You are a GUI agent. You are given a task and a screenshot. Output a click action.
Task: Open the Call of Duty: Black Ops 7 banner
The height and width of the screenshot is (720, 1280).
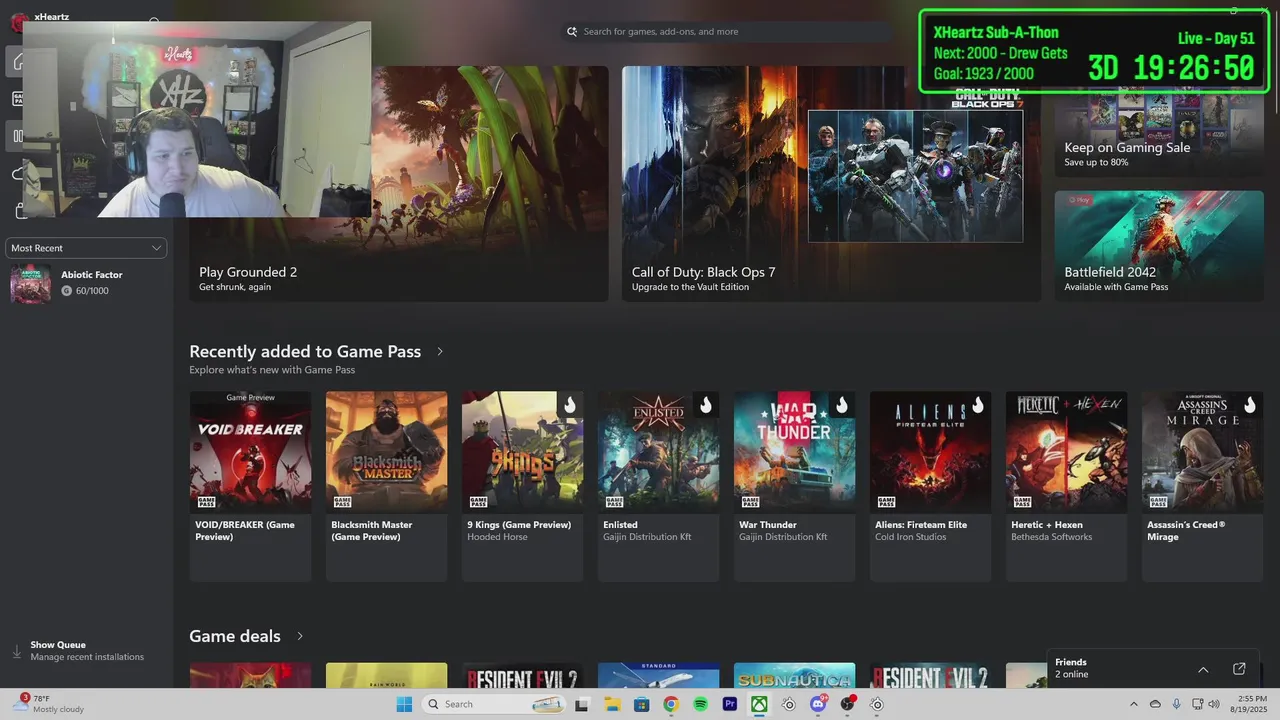tap(831, 184)
